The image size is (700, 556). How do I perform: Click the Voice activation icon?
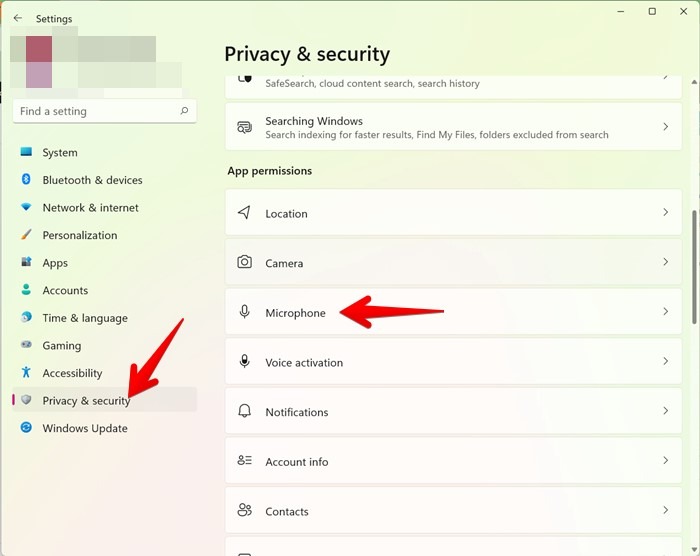tap(244, 362)
